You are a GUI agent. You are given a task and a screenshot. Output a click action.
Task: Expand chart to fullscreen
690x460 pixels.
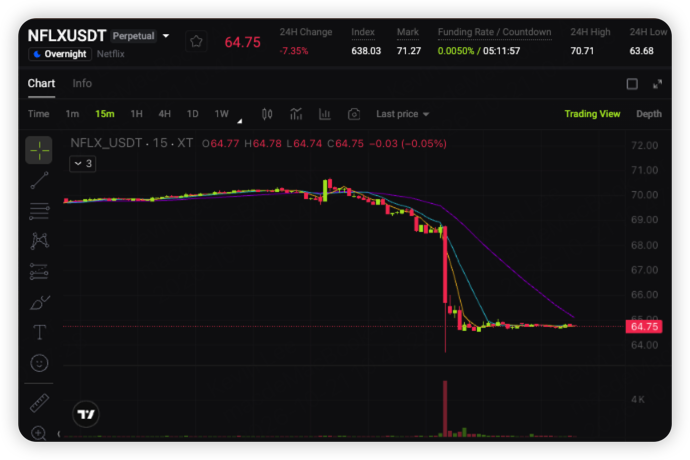pos(657,84)
